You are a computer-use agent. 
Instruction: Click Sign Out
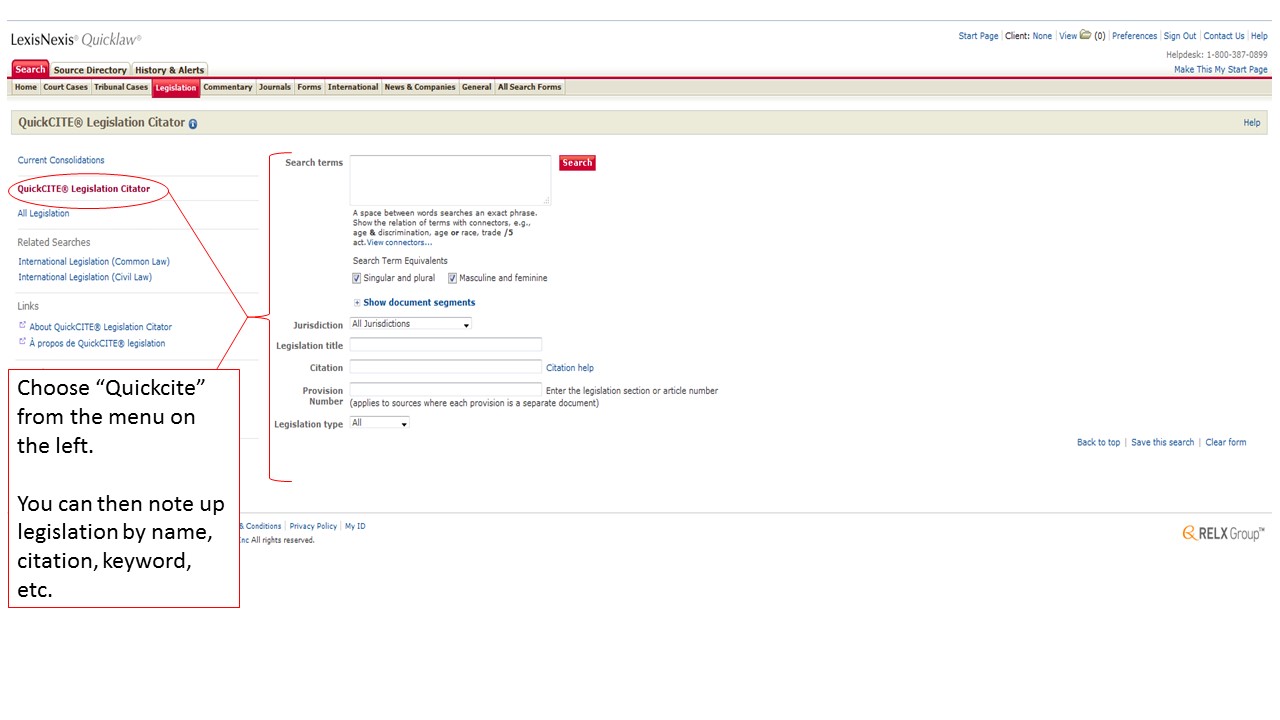1180,36
